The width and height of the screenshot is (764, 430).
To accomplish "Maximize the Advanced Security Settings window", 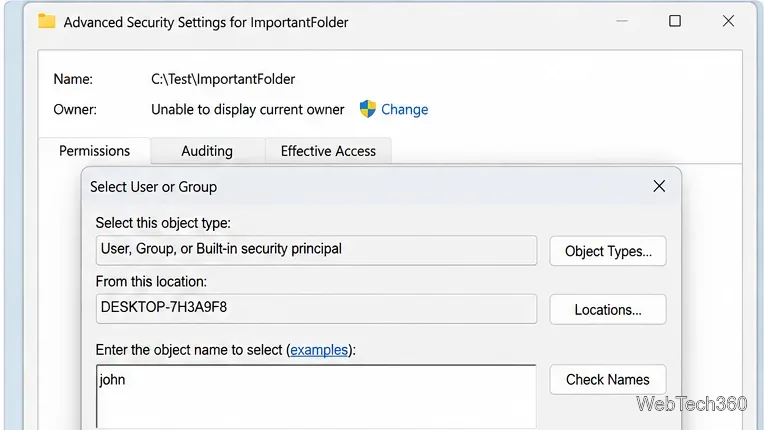I will point(675,21).
